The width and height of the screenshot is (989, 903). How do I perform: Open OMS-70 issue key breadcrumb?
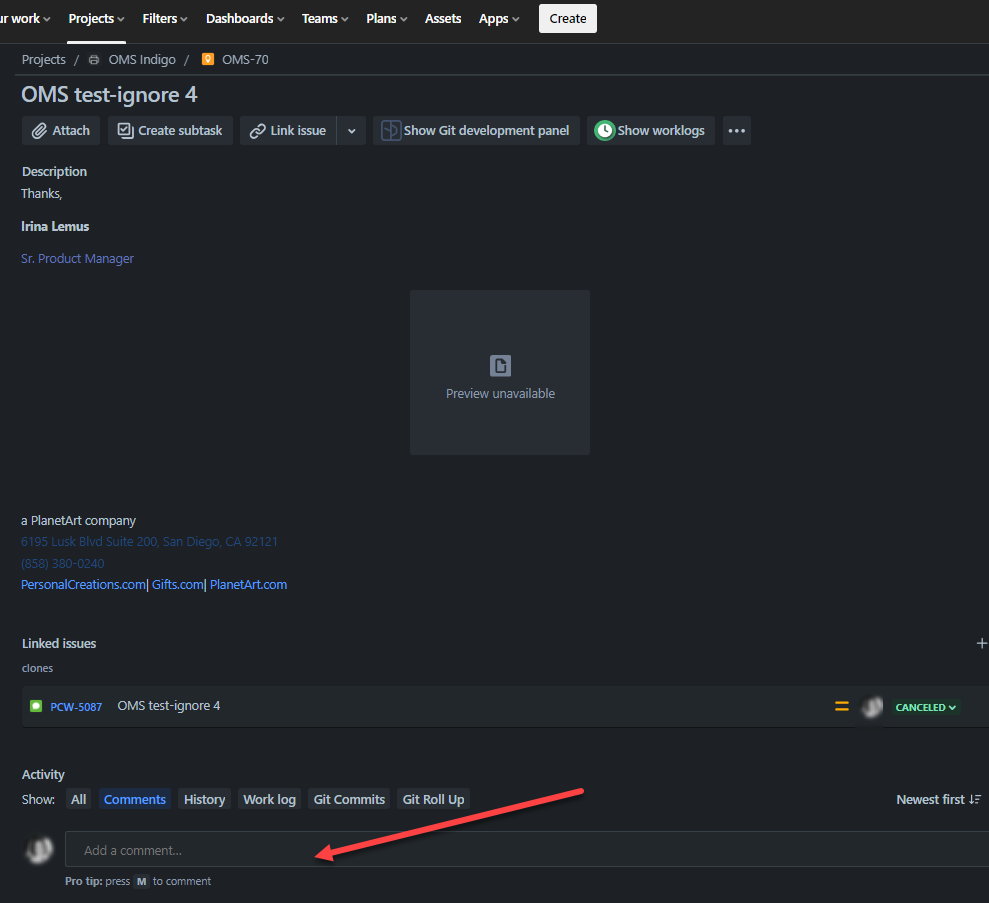tap(245, 59)
